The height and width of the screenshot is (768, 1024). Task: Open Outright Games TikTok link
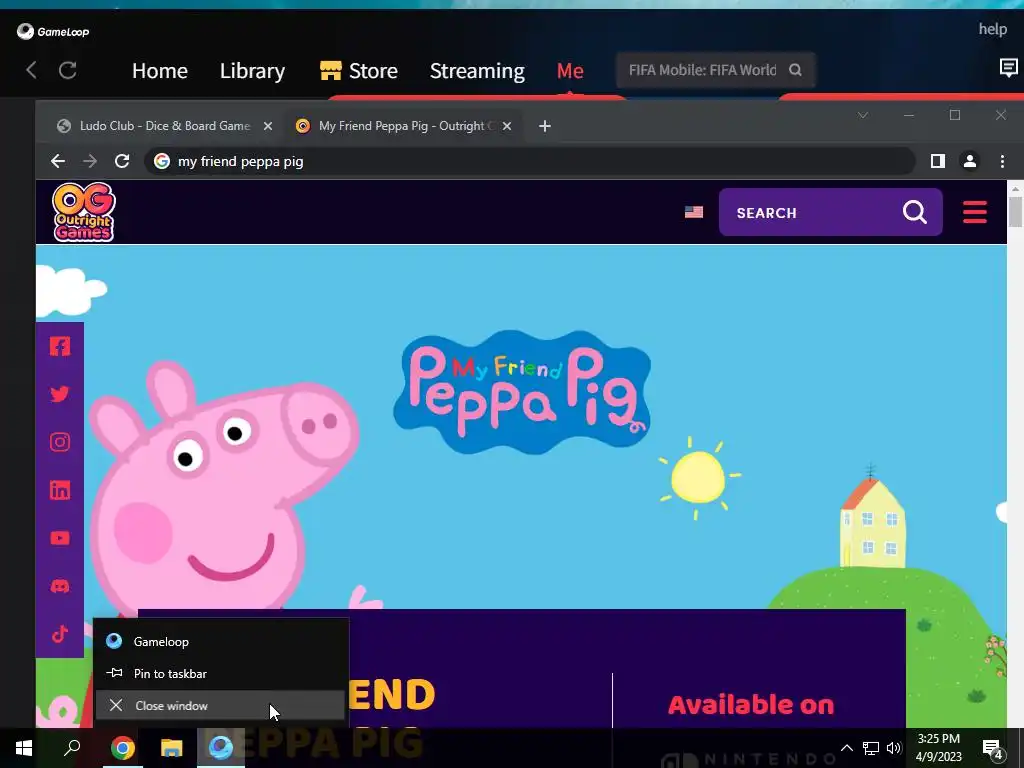click(60, 634)
